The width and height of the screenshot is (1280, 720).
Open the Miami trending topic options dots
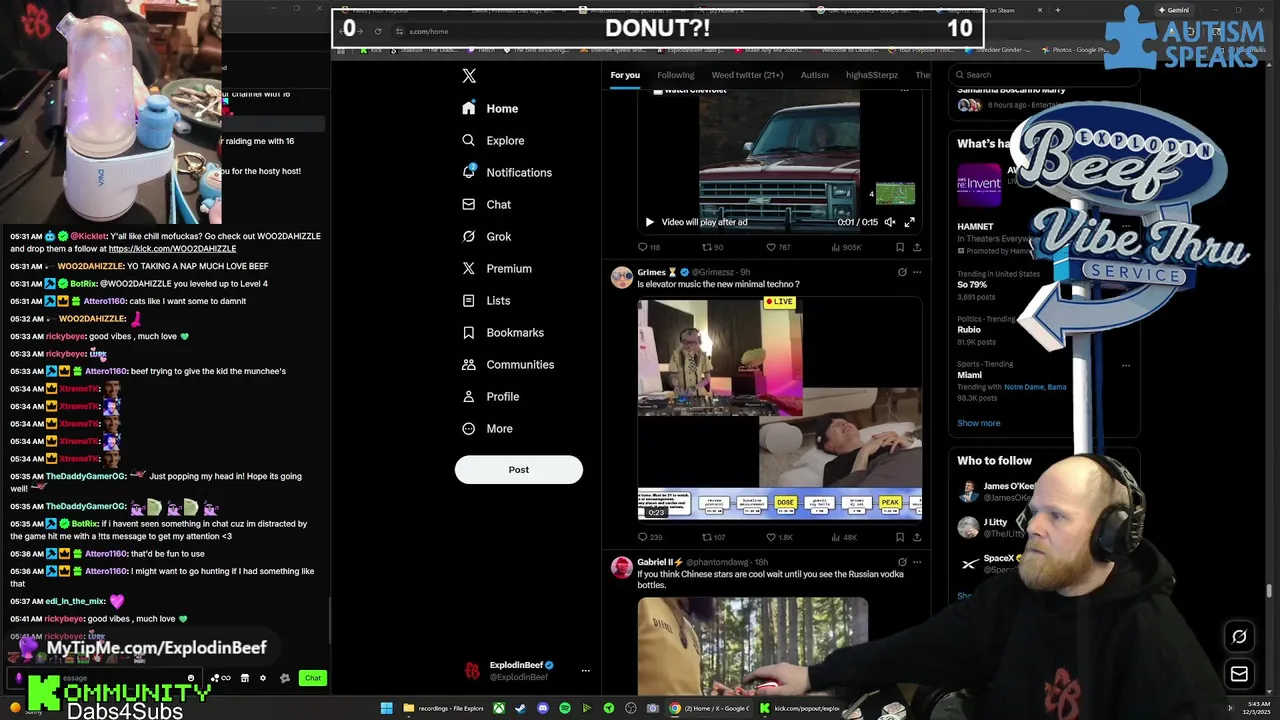tap(1125, 365)
